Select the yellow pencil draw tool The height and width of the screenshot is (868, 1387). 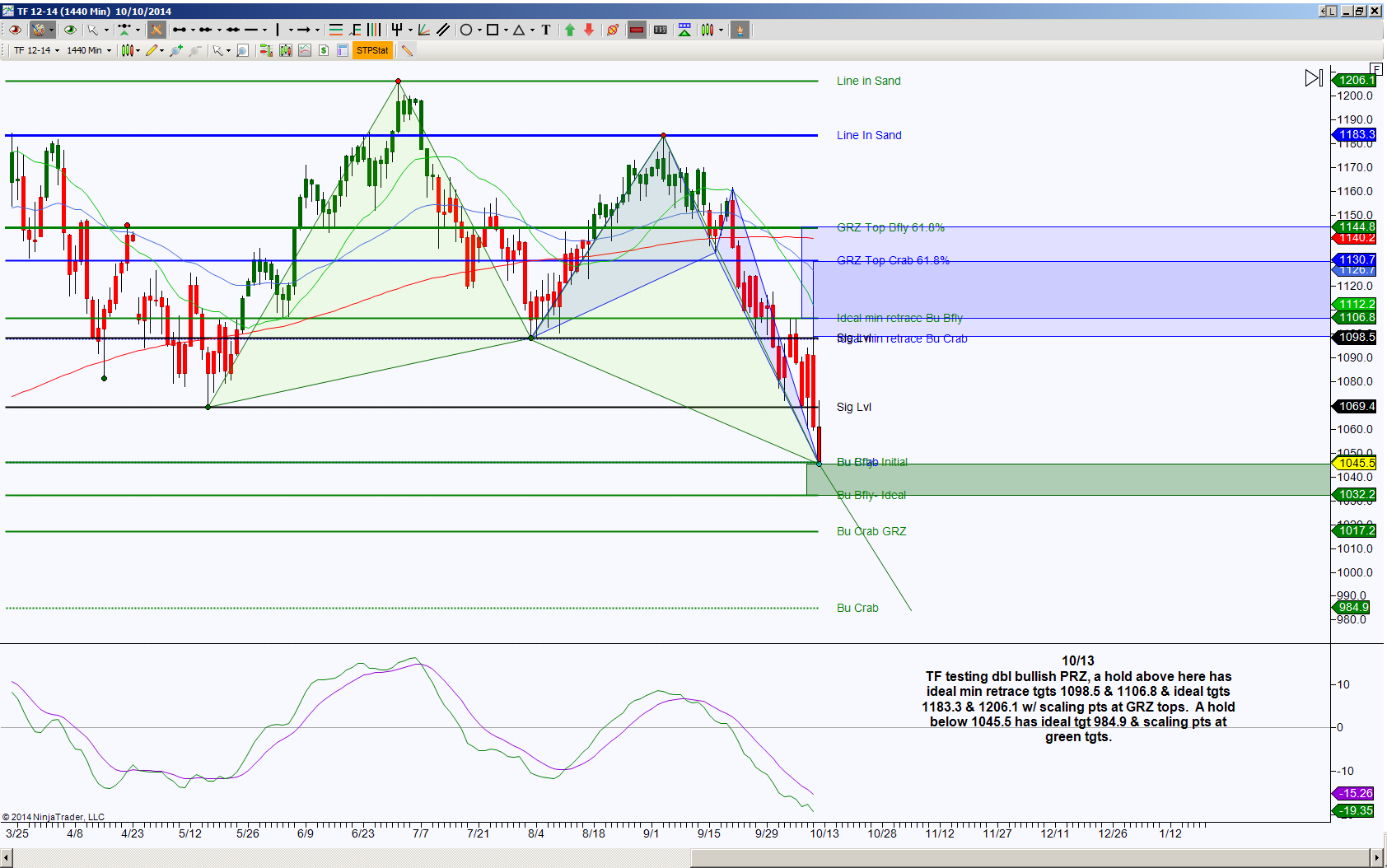[152, 50]
